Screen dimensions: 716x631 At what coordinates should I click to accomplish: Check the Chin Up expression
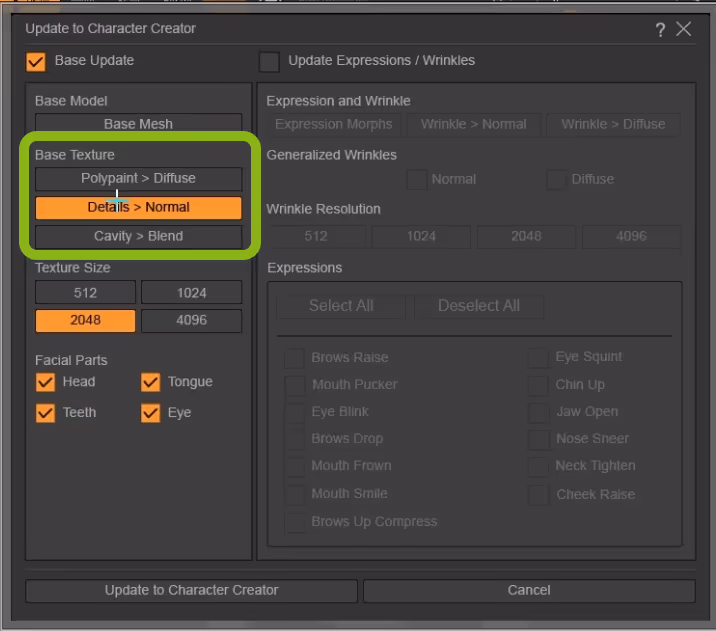[x=538, y=385]
